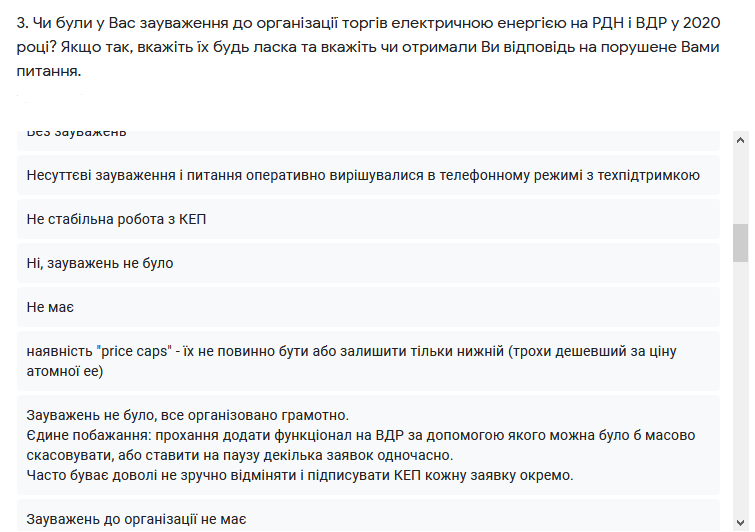Click the scrollbar down arrow

tap(741, 522)
